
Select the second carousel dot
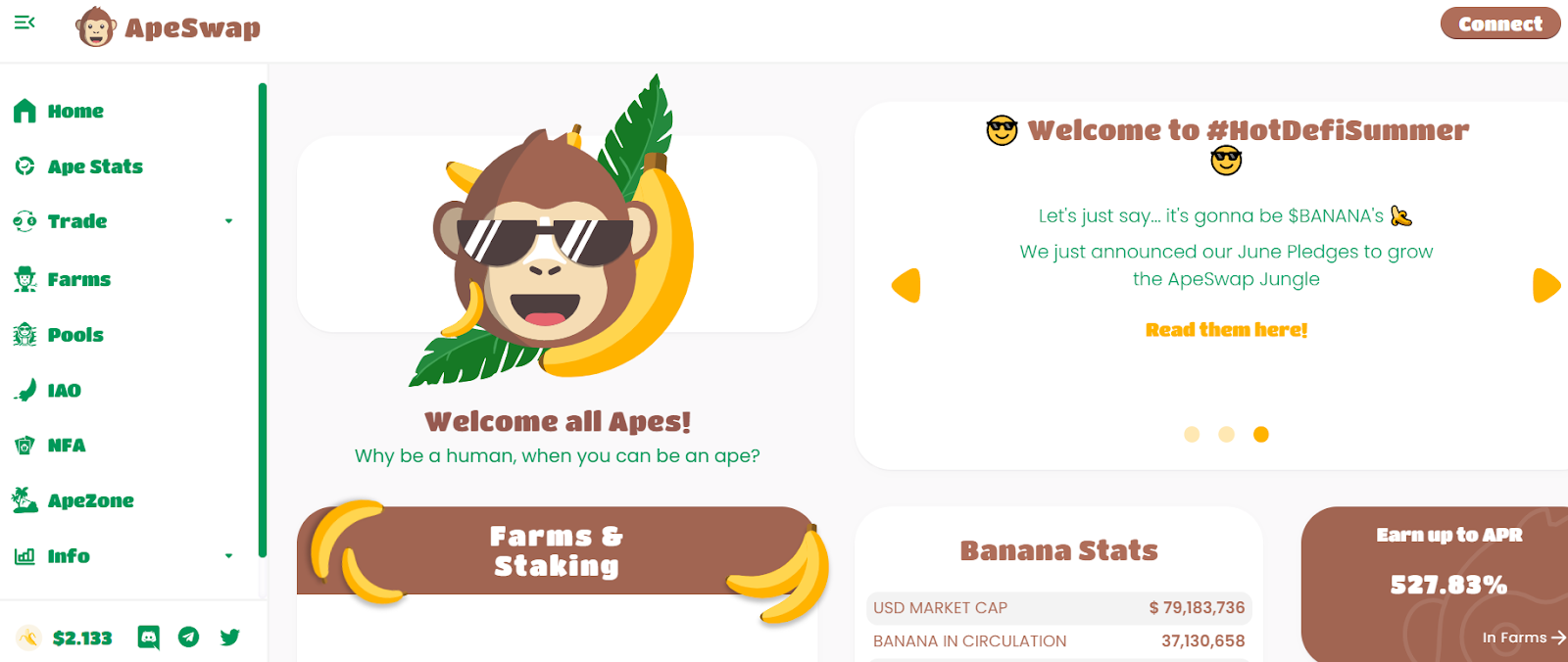click(x=1226, y=434)
